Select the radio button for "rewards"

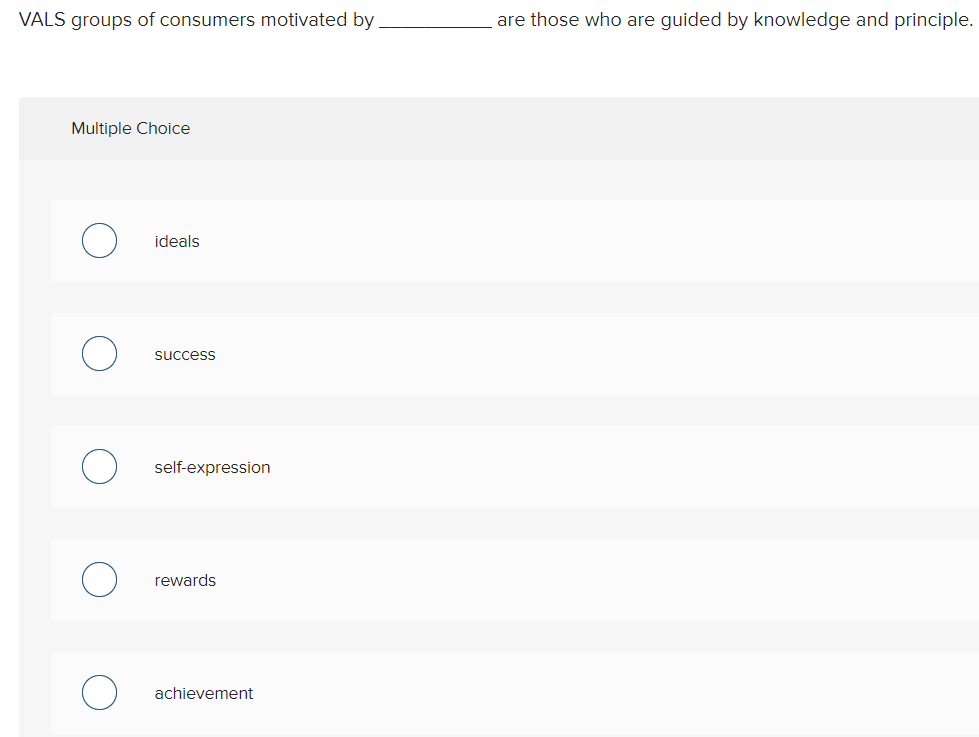pyautogui.click(x=99, y=579)
